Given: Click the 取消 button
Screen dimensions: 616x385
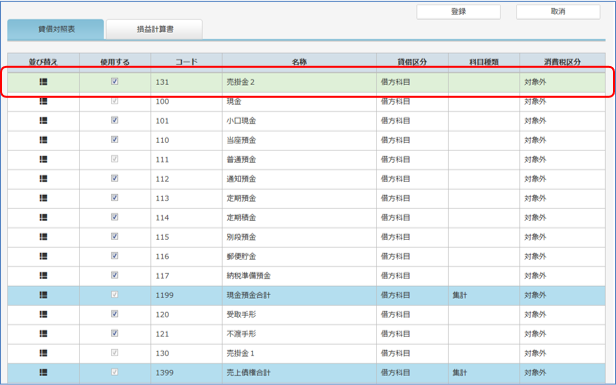Looking at the screenshot, I should pyautogui.click(x=558, y=12).
